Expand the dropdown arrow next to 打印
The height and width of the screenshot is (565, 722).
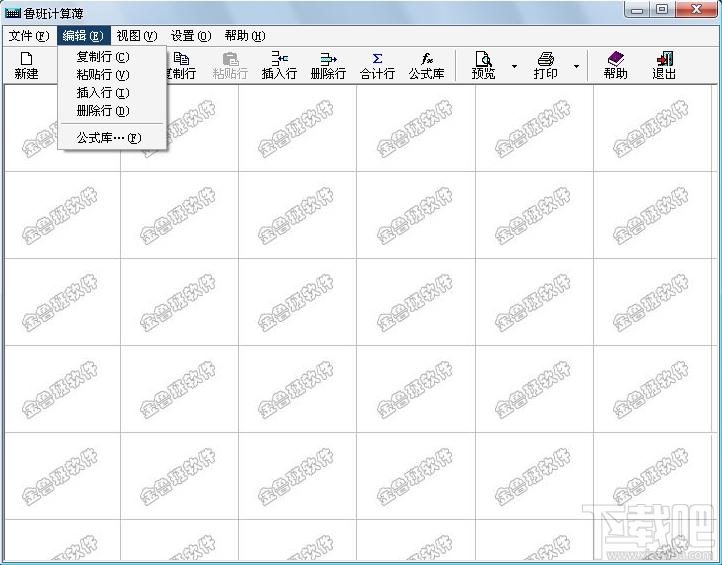pyautogui.click(x=576, y=66)
